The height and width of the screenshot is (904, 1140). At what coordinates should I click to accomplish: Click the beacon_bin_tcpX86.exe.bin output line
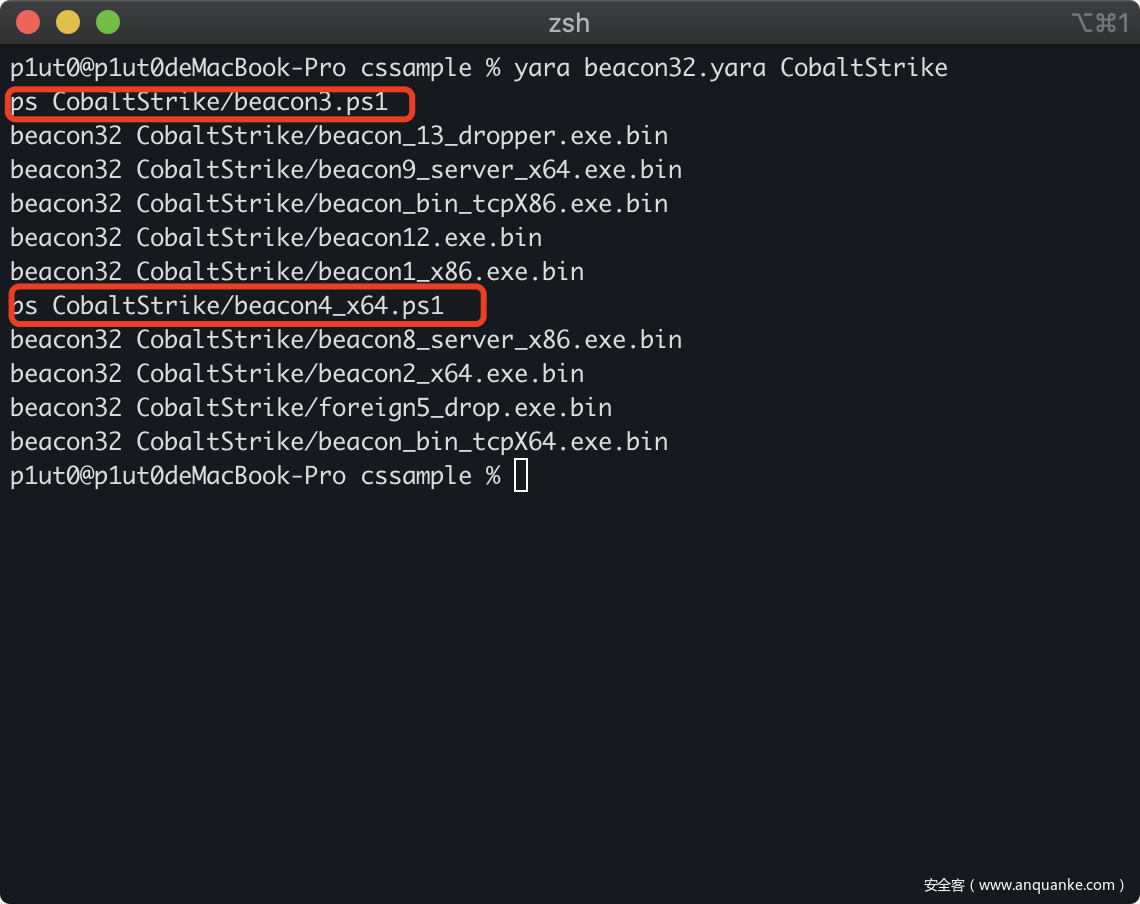pyautogui.click(x=339, y=204)
